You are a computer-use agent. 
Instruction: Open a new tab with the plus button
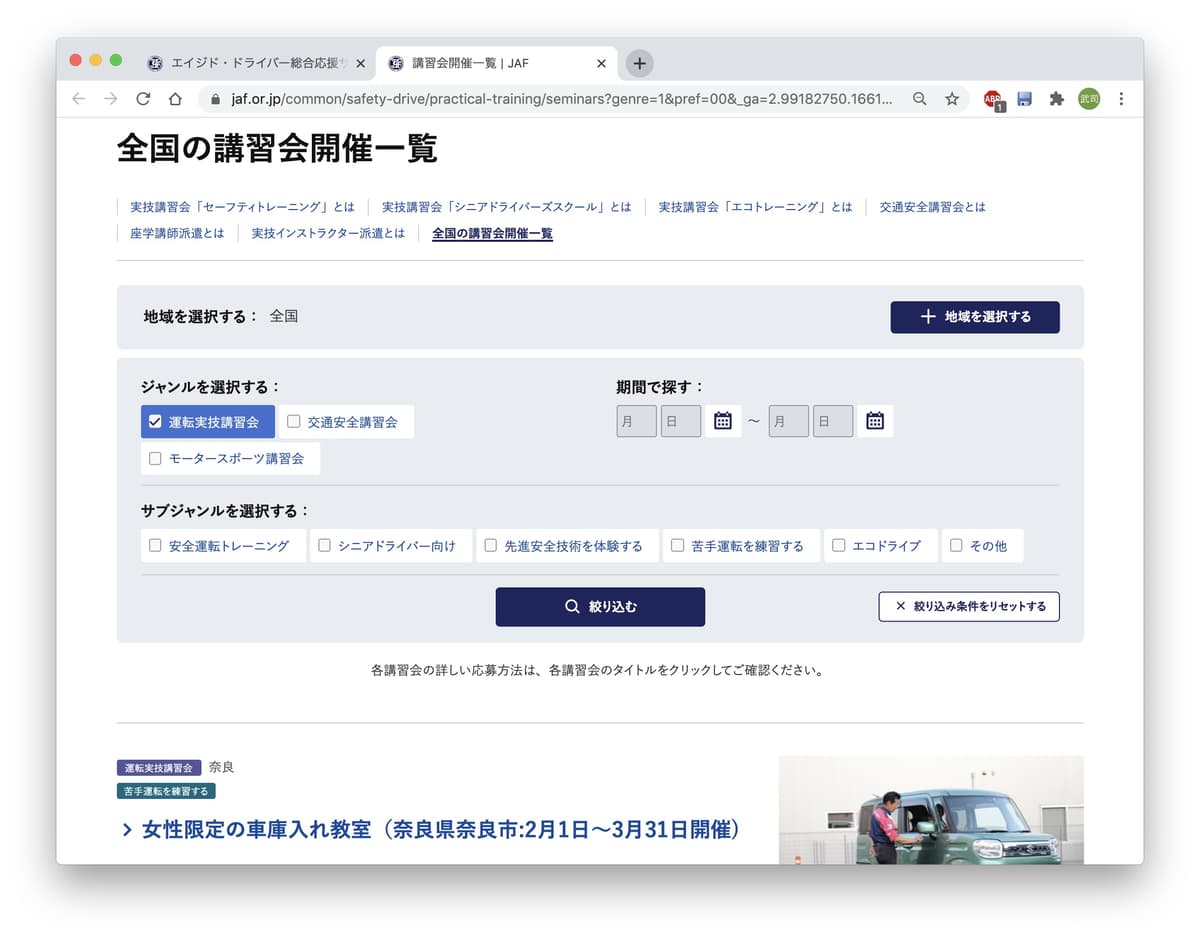click(638, 62)
